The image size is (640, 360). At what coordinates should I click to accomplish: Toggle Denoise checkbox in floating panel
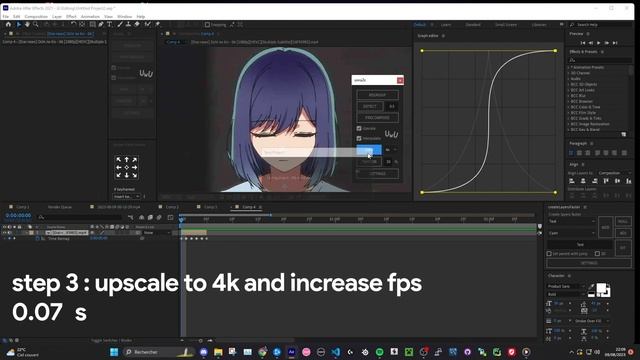point(359,128)
